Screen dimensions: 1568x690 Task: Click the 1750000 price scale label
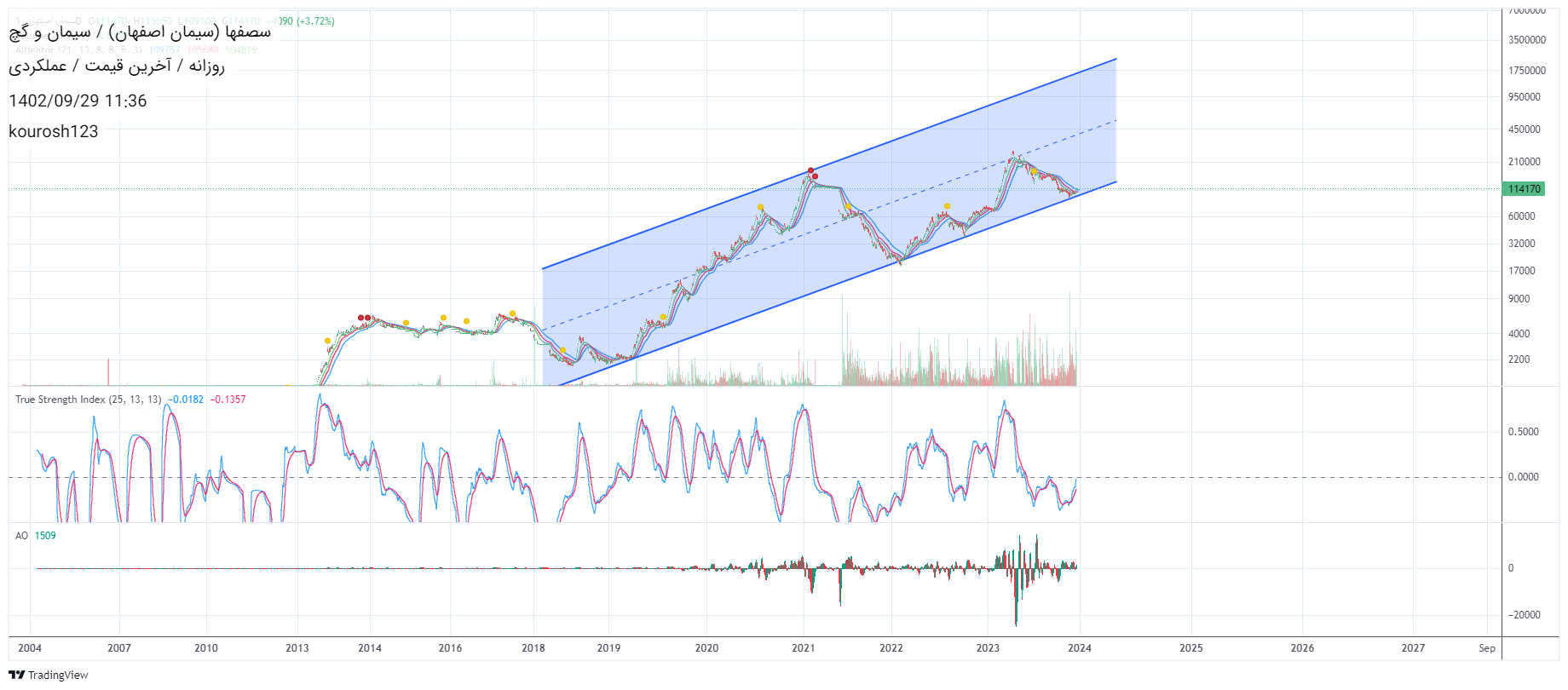[x=1527, y=71]
